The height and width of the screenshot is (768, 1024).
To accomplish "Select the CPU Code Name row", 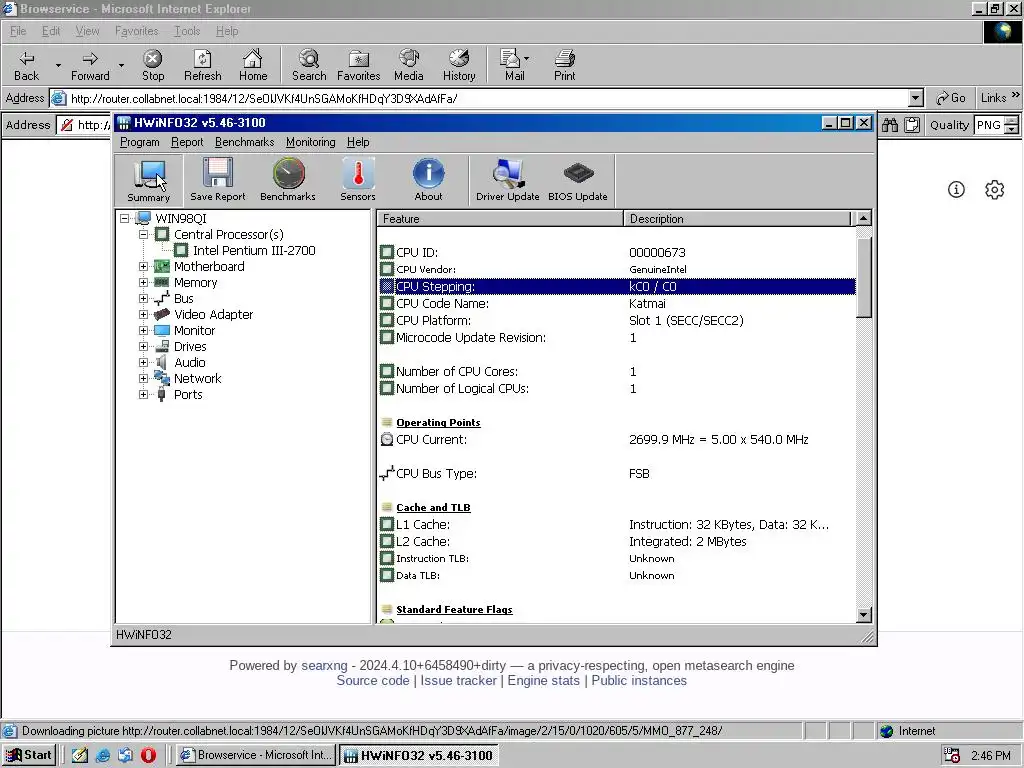I will click(x=617, y=304).
